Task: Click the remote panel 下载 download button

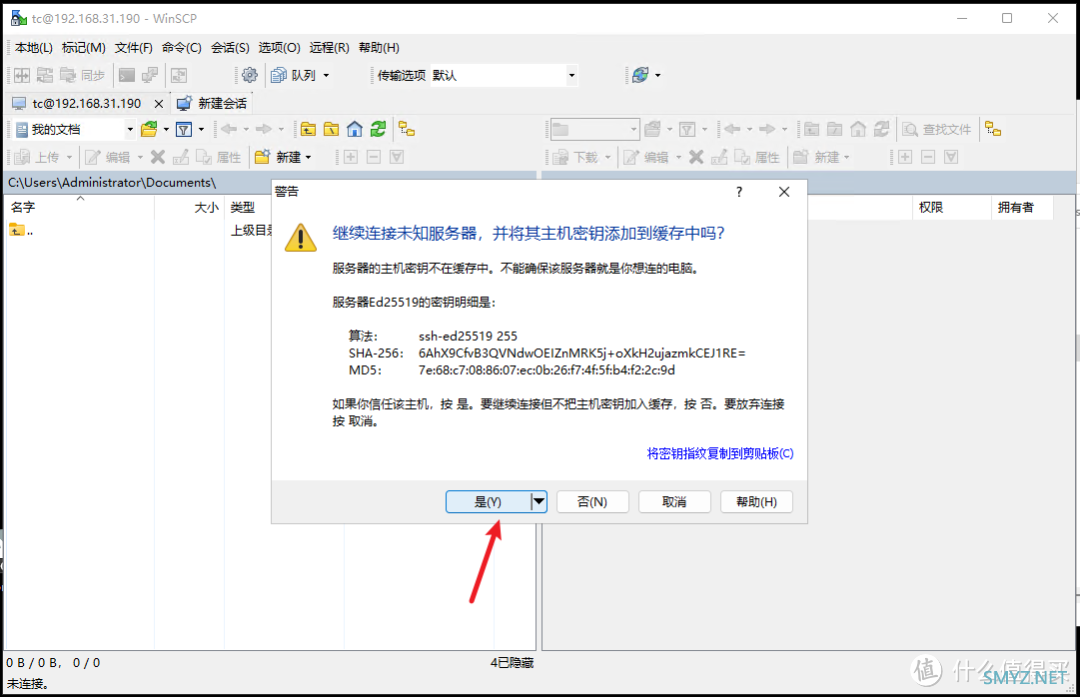Action: coord(576,157)
